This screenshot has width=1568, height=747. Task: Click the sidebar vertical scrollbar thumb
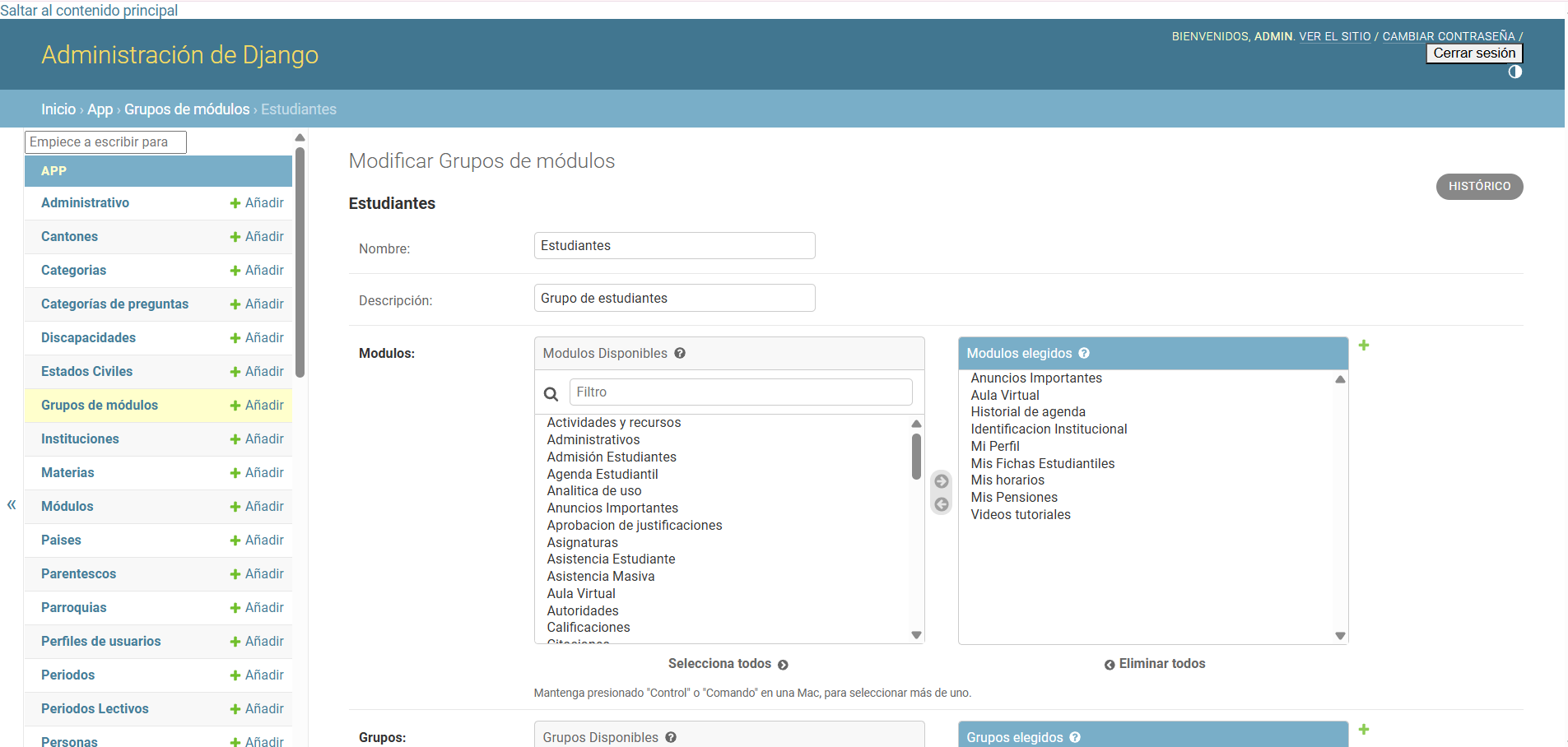tap(300, 262)
